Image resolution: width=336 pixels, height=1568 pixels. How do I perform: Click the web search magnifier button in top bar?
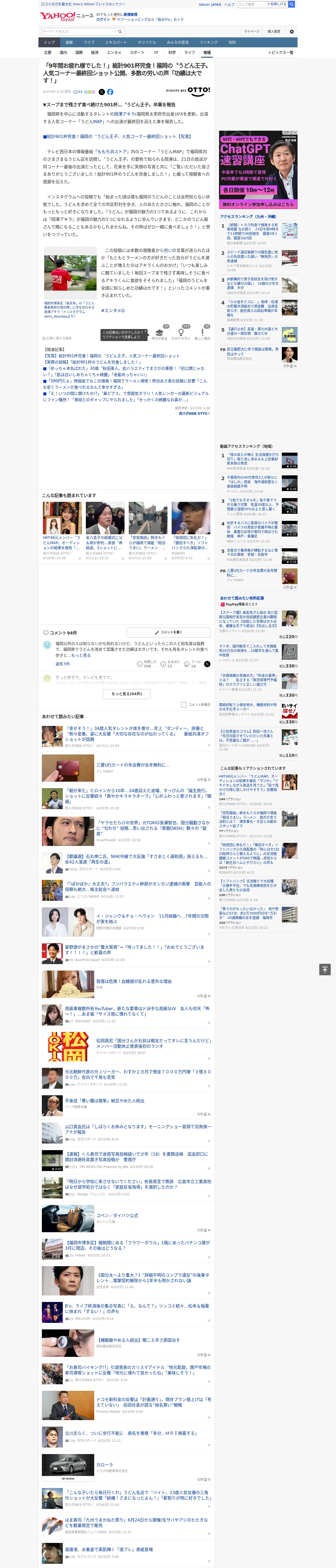point(292,4)
